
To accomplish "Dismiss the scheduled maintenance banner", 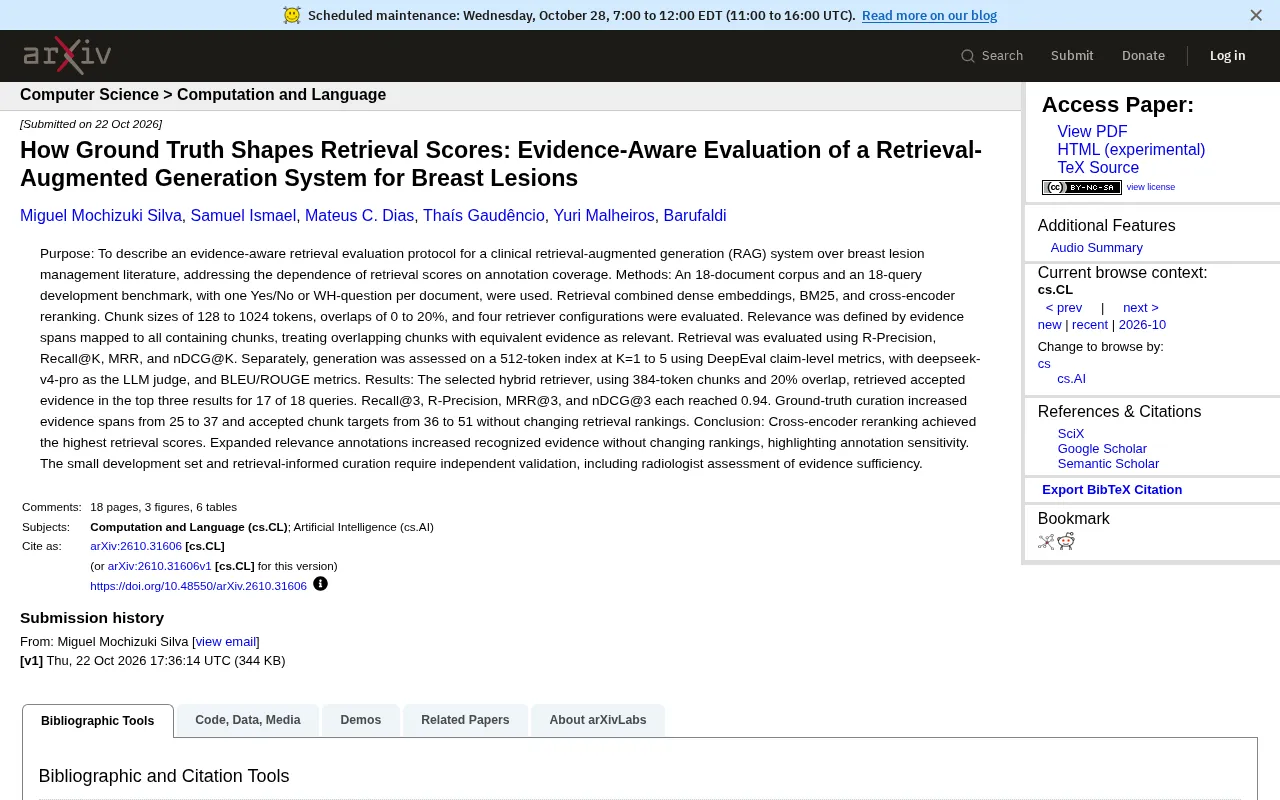I will coord(1256,15).
